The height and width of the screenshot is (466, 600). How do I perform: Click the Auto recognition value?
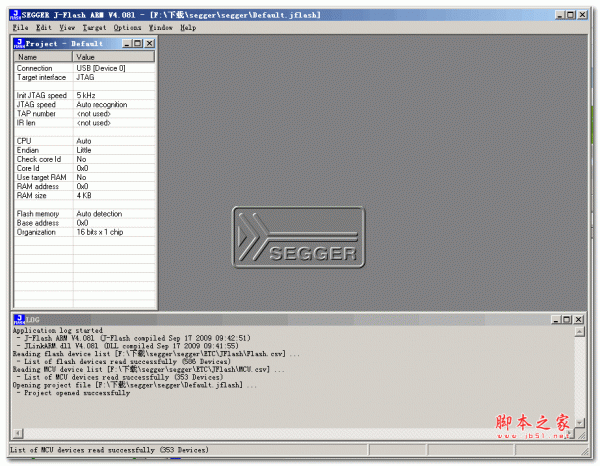click(102, 104)
